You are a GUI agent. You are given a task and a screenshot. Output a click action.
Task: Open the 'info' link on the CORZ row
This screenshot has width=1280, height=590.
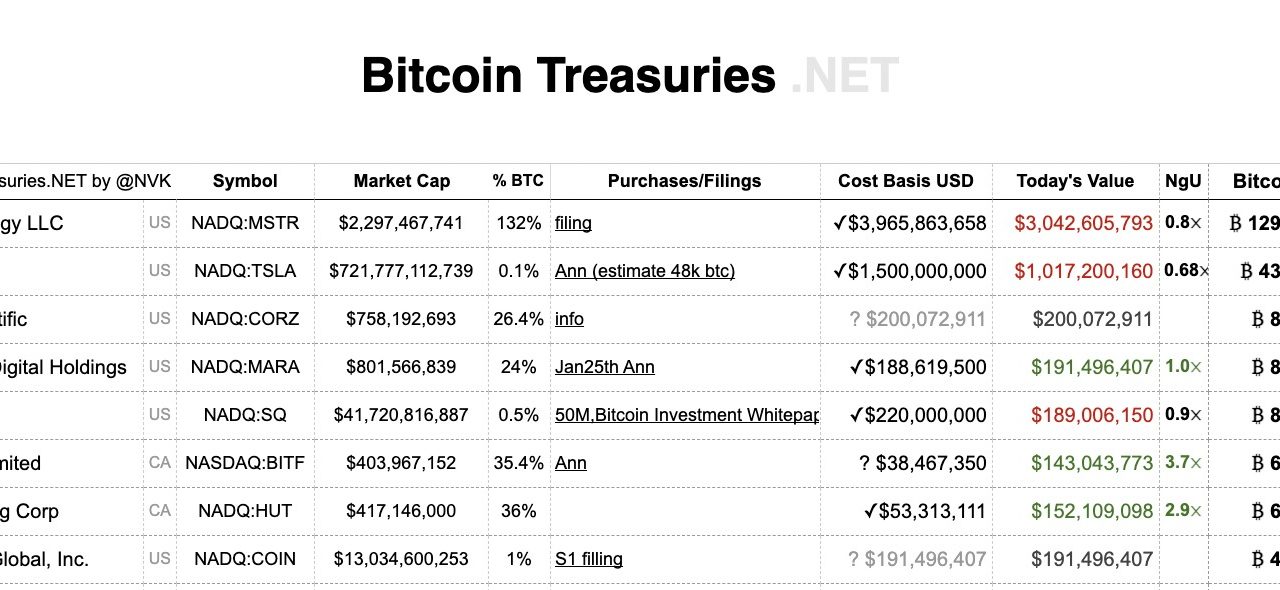pyautogui.click(x=568, y=319)
